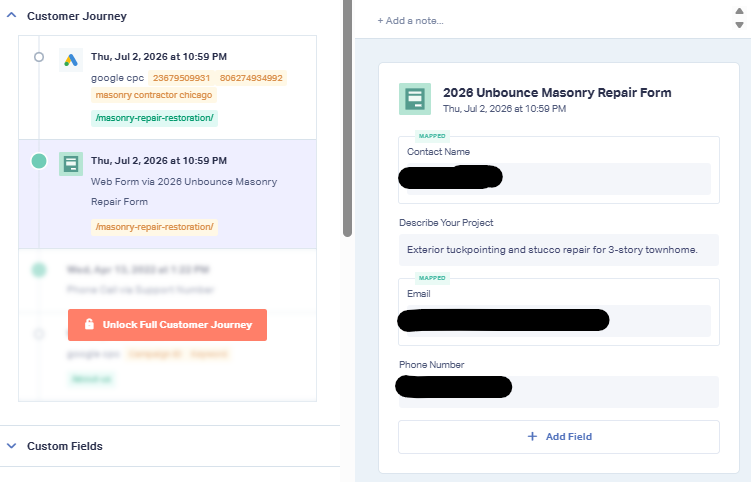Screen dimensions: 751x482
Task: Click the 2026 Unbounce Masonry Repair Form title
Action: (x=557, y=92)
